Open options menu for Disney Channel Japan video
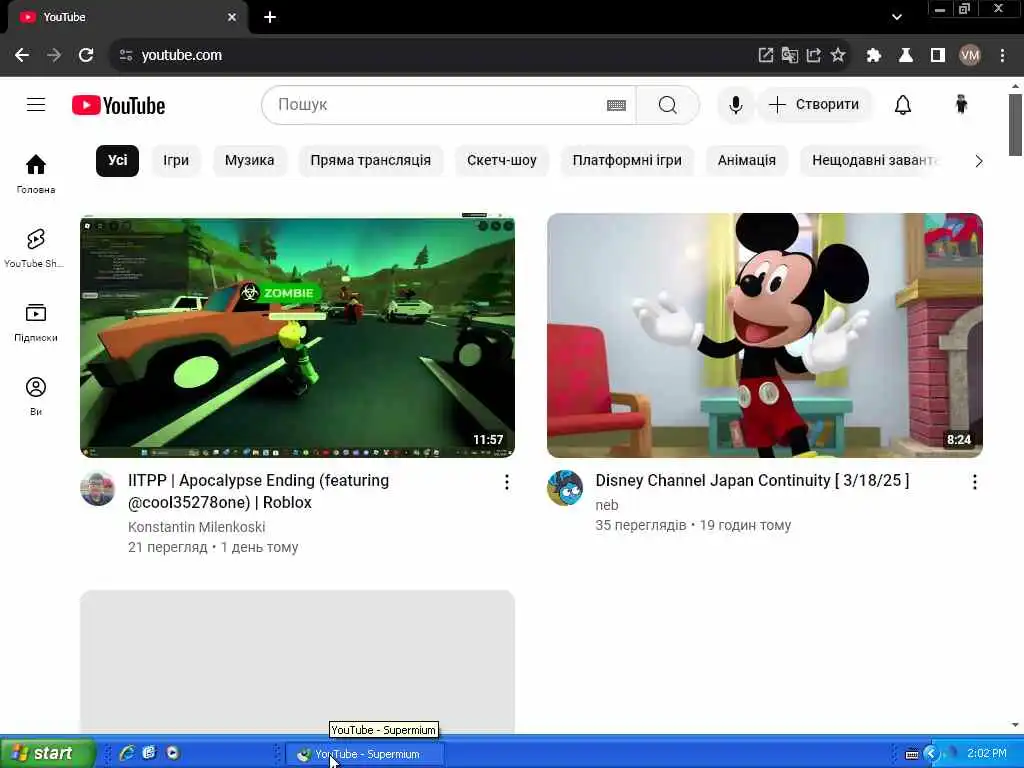Viewport: 1024px width, 768px height. coord(974,482)
